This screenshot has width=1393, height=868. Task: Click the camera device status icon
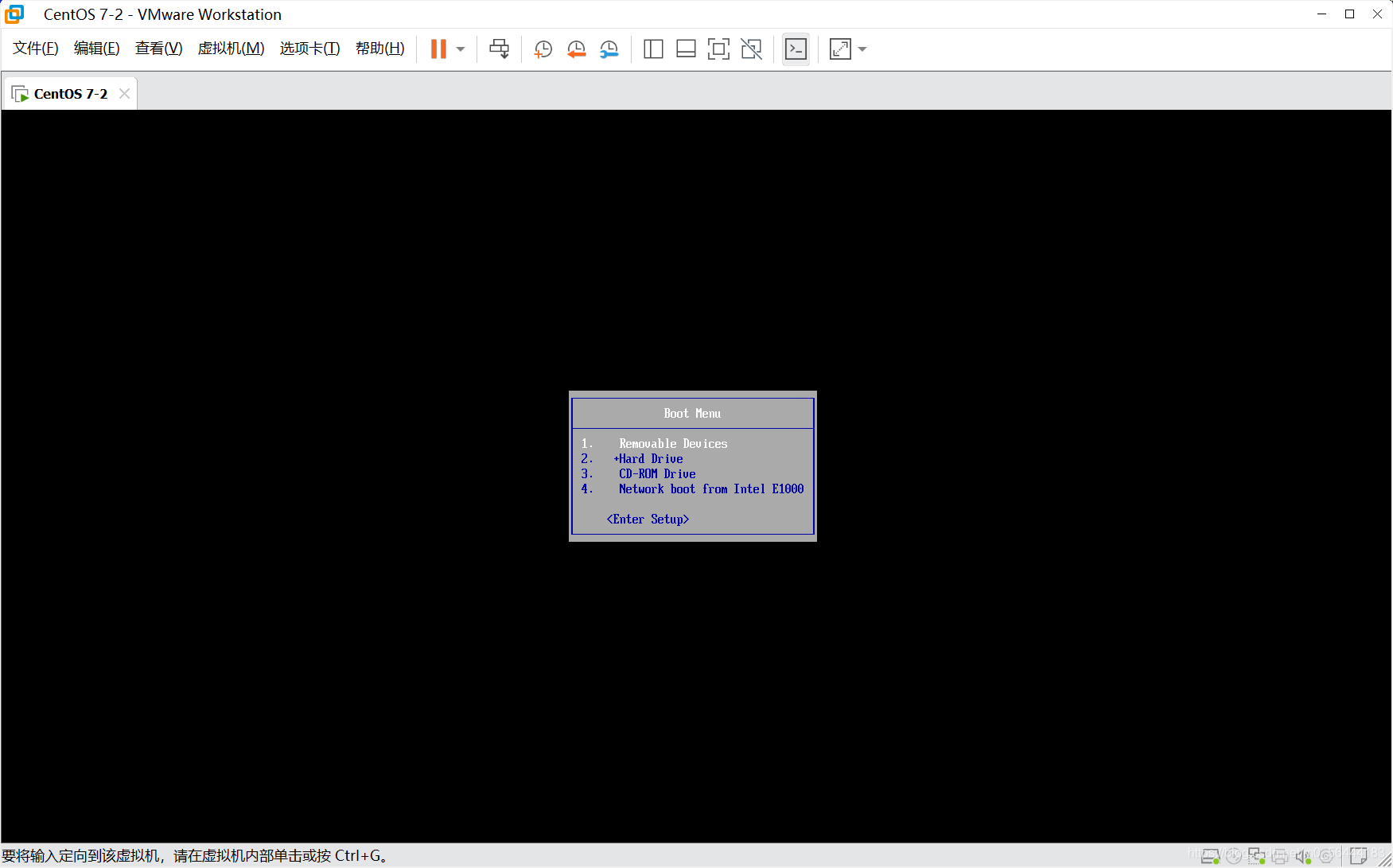(1326, 857)
